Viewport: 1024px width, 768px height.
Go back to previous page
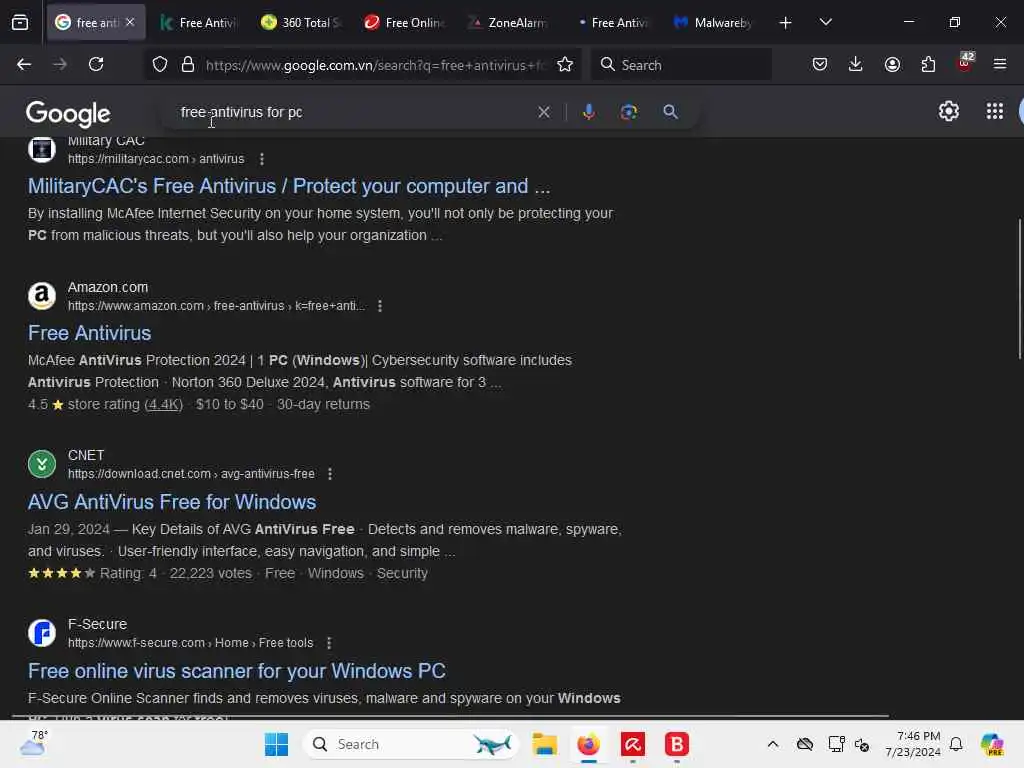(x=24, y=64)
